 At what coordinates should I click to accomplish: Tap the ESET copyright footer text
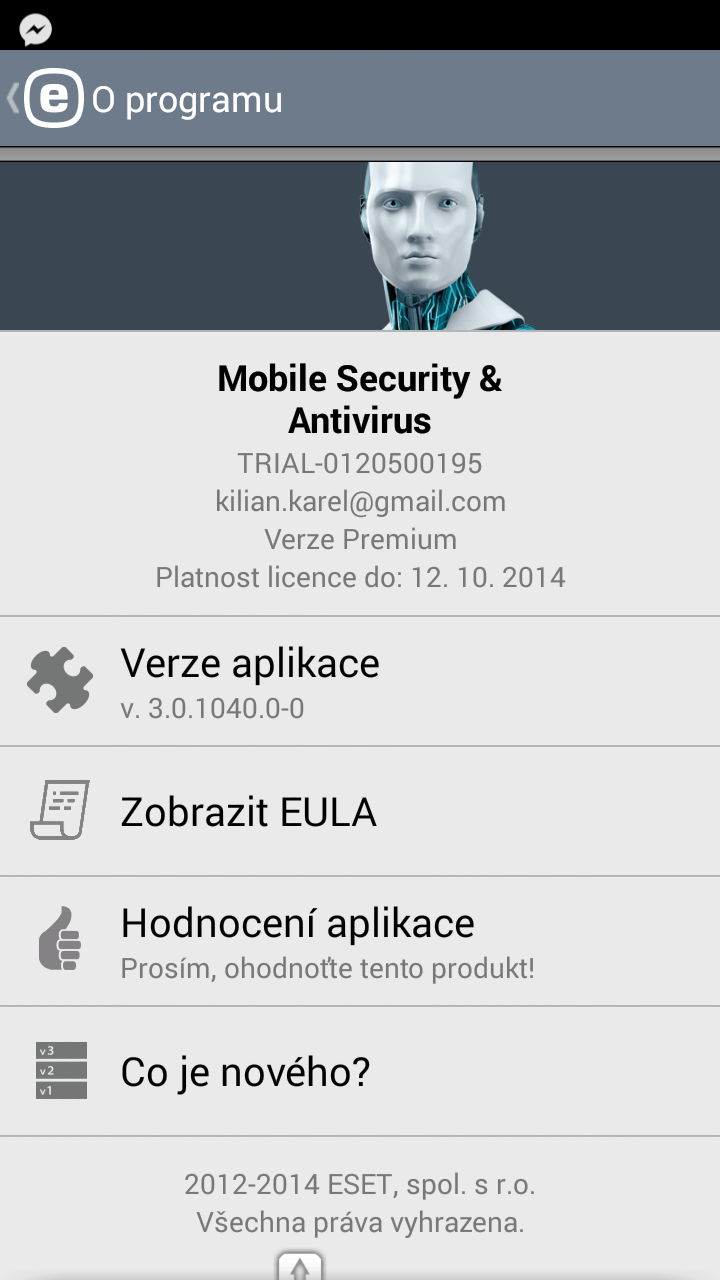point(360,1203)
